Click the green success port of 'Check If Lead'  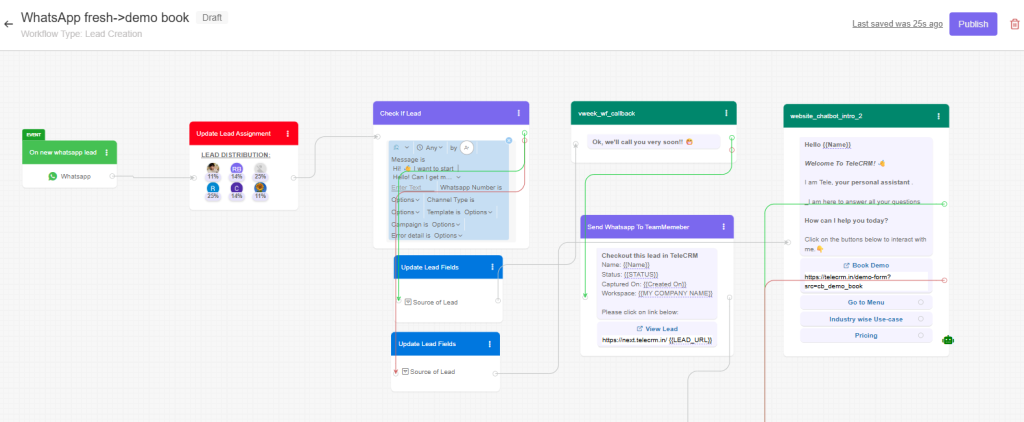point(524,133)
